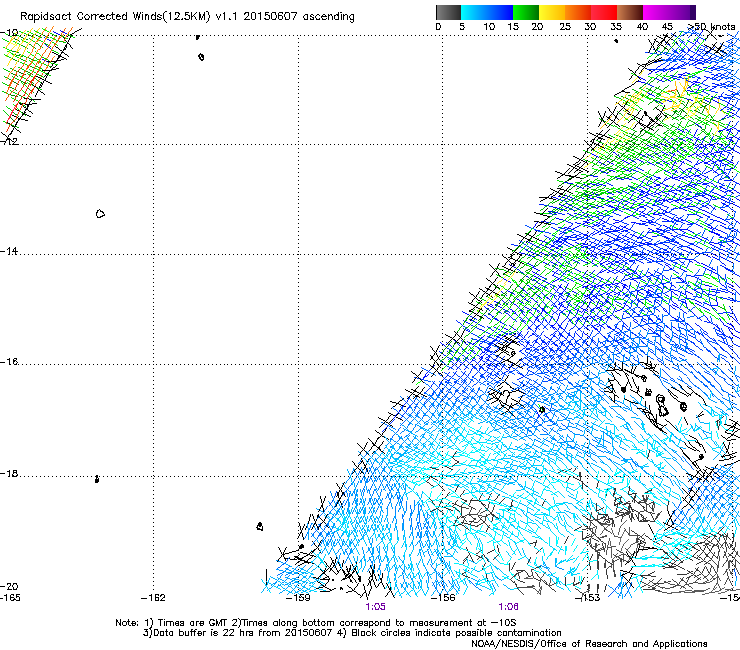Viewport: 740px width, 650px height.
Task: Click the '-12' latitude axis label
Action: coord(9,141)
